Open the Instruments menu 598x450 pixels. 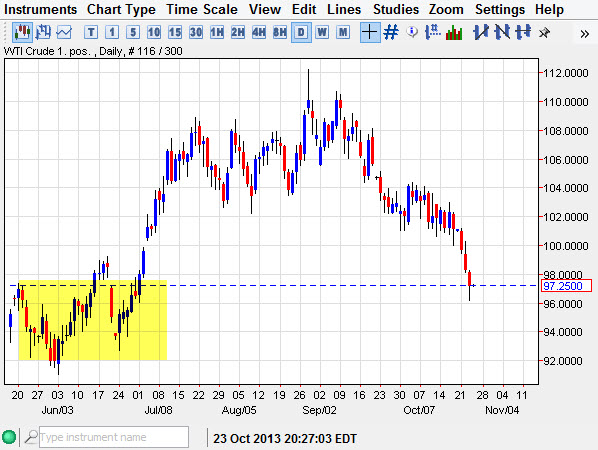(40, 9)
